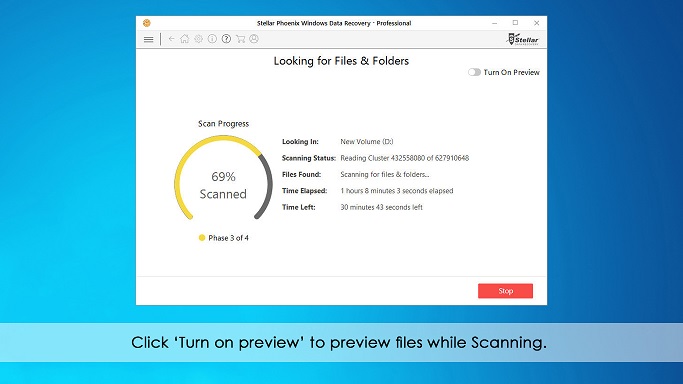Maximize the data recovery window
The image size is (683, 384).
point(515,23)
